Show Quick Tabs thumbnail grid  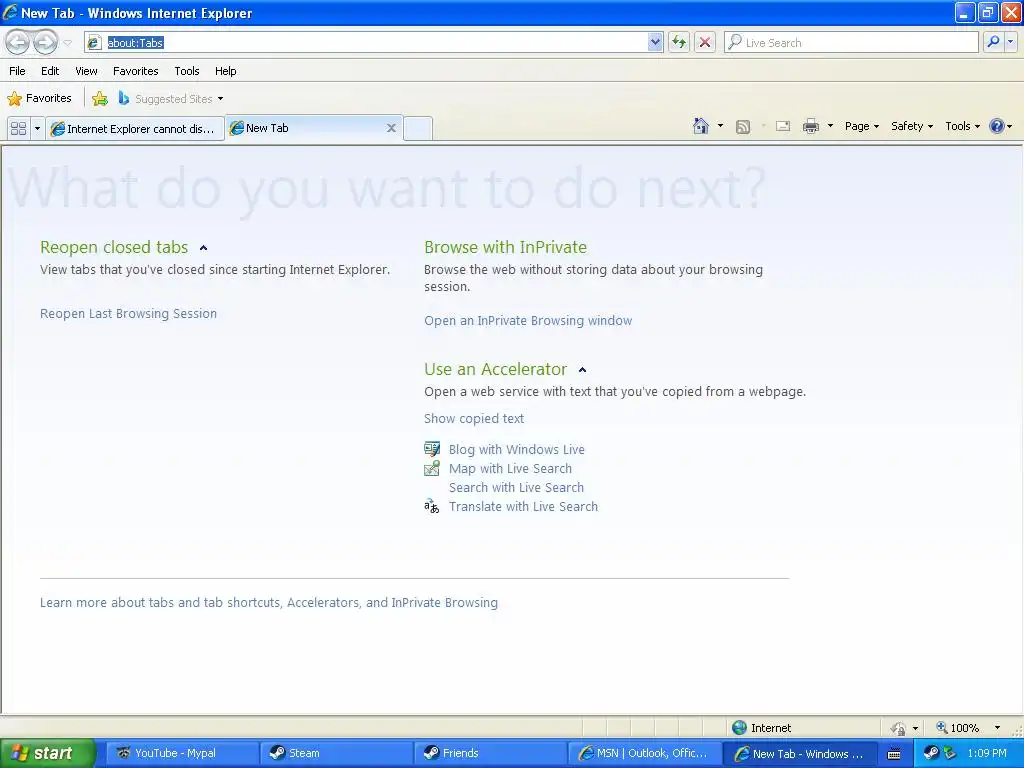pyautogui.click(x=19, y=128)
